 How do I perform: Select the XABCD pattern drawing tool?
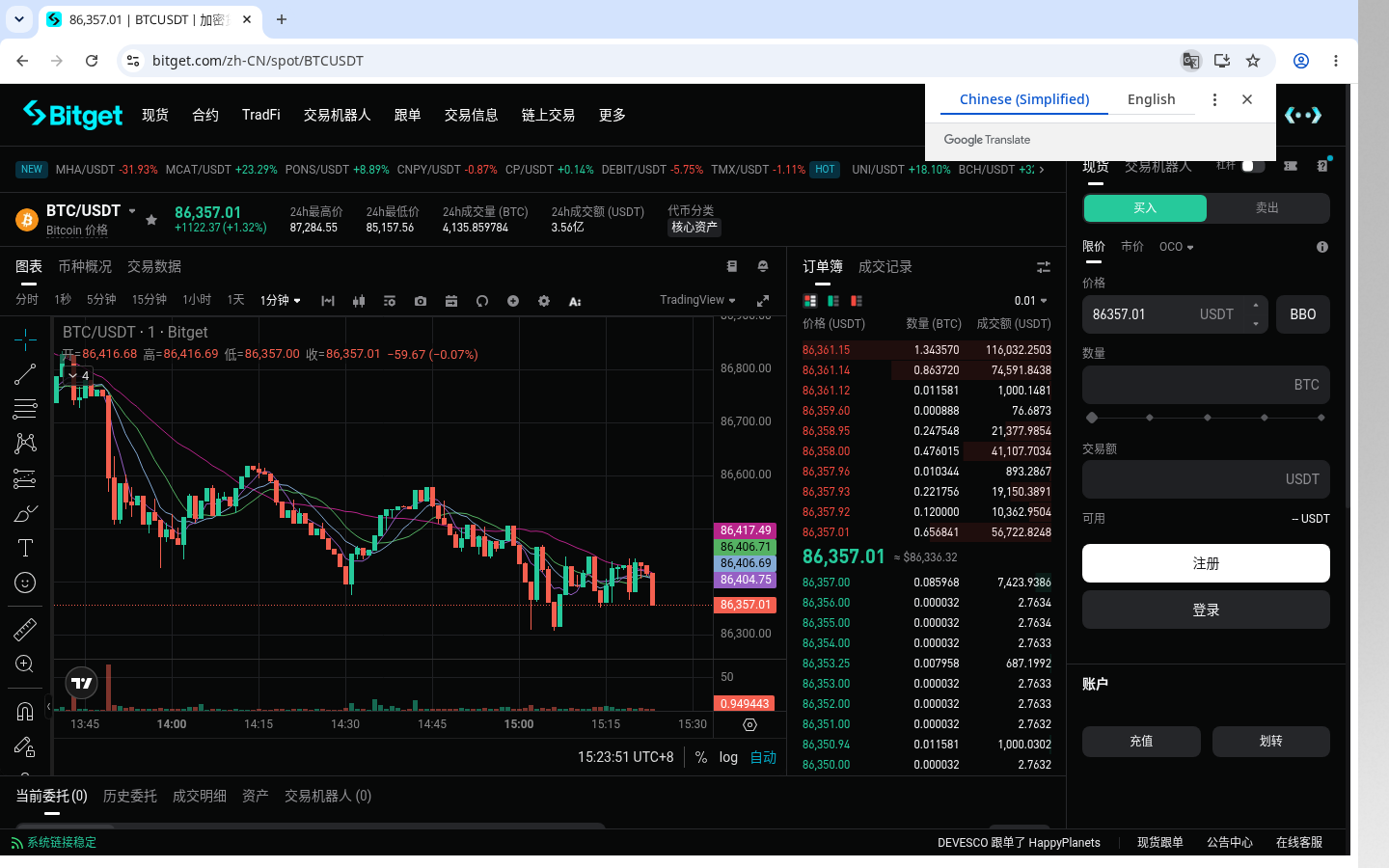[25, 444]
